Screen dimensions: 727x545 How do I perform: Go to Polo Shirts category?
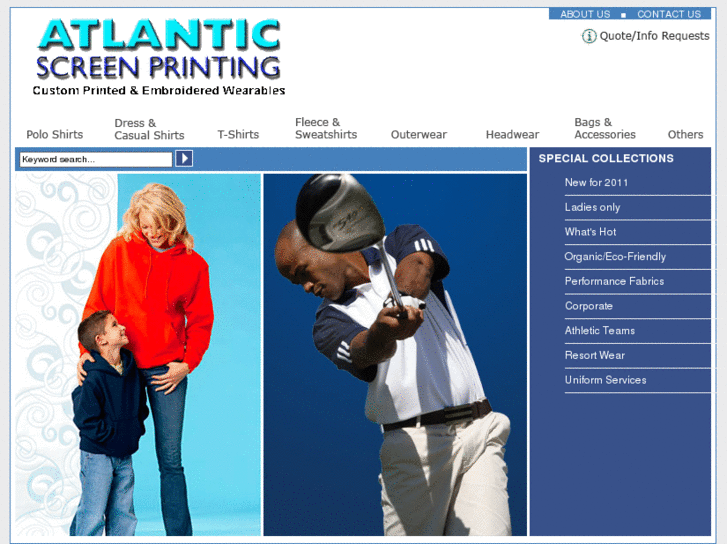(55, 135)
